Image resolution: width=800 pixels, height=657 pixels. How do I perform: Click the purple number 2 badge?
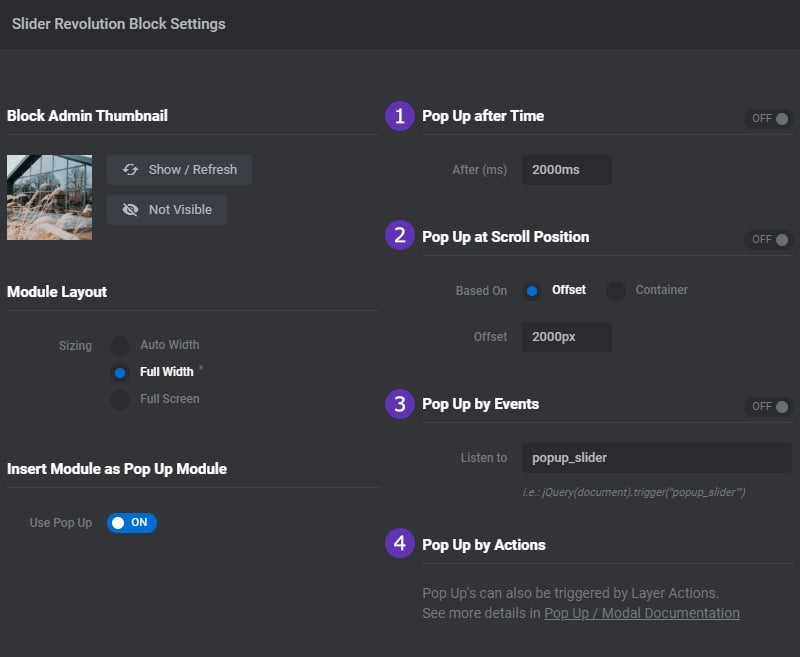(400, 235)
